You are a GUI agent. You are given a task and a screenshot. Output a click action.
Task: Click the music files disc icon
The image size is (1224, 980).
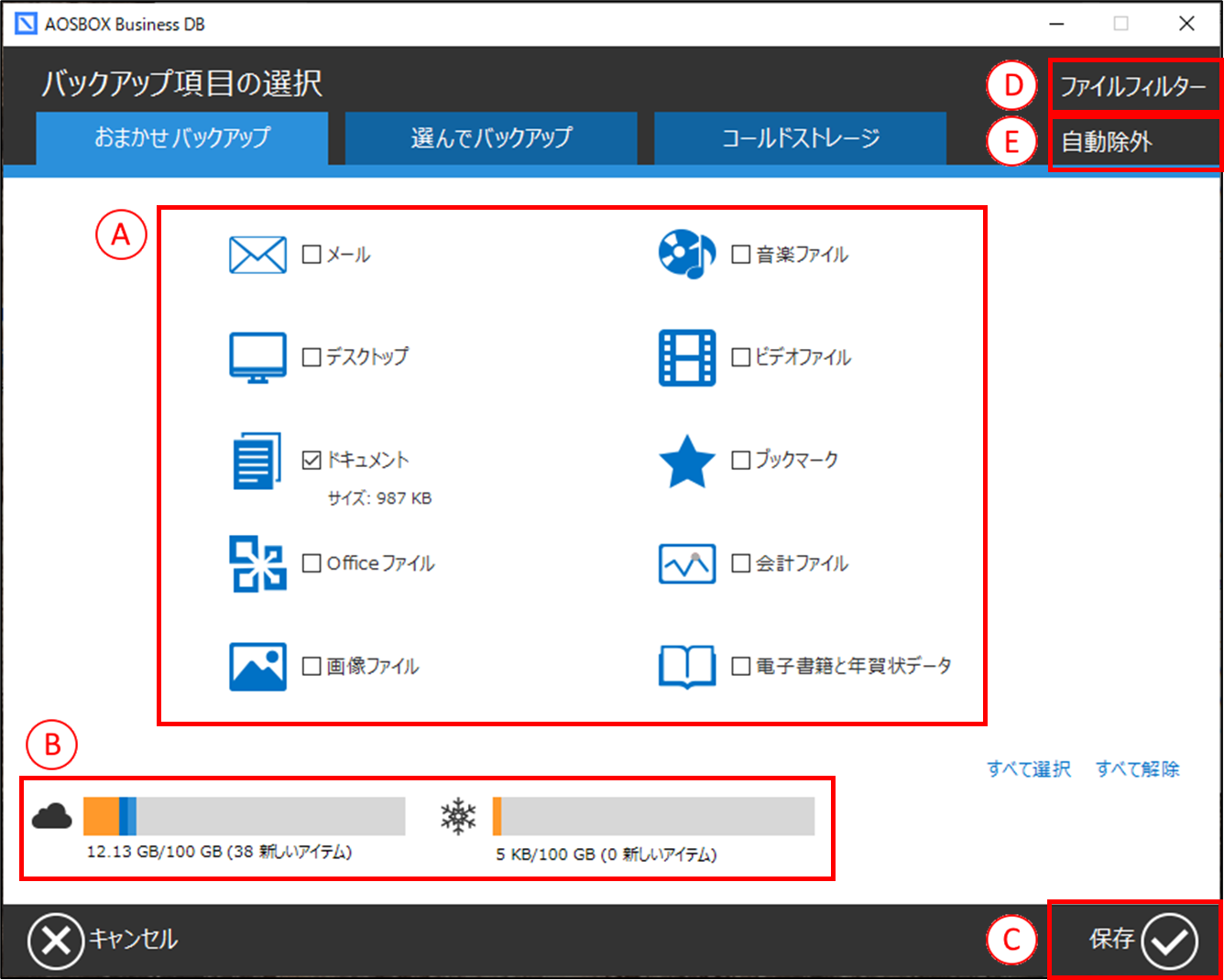[687, 254]
